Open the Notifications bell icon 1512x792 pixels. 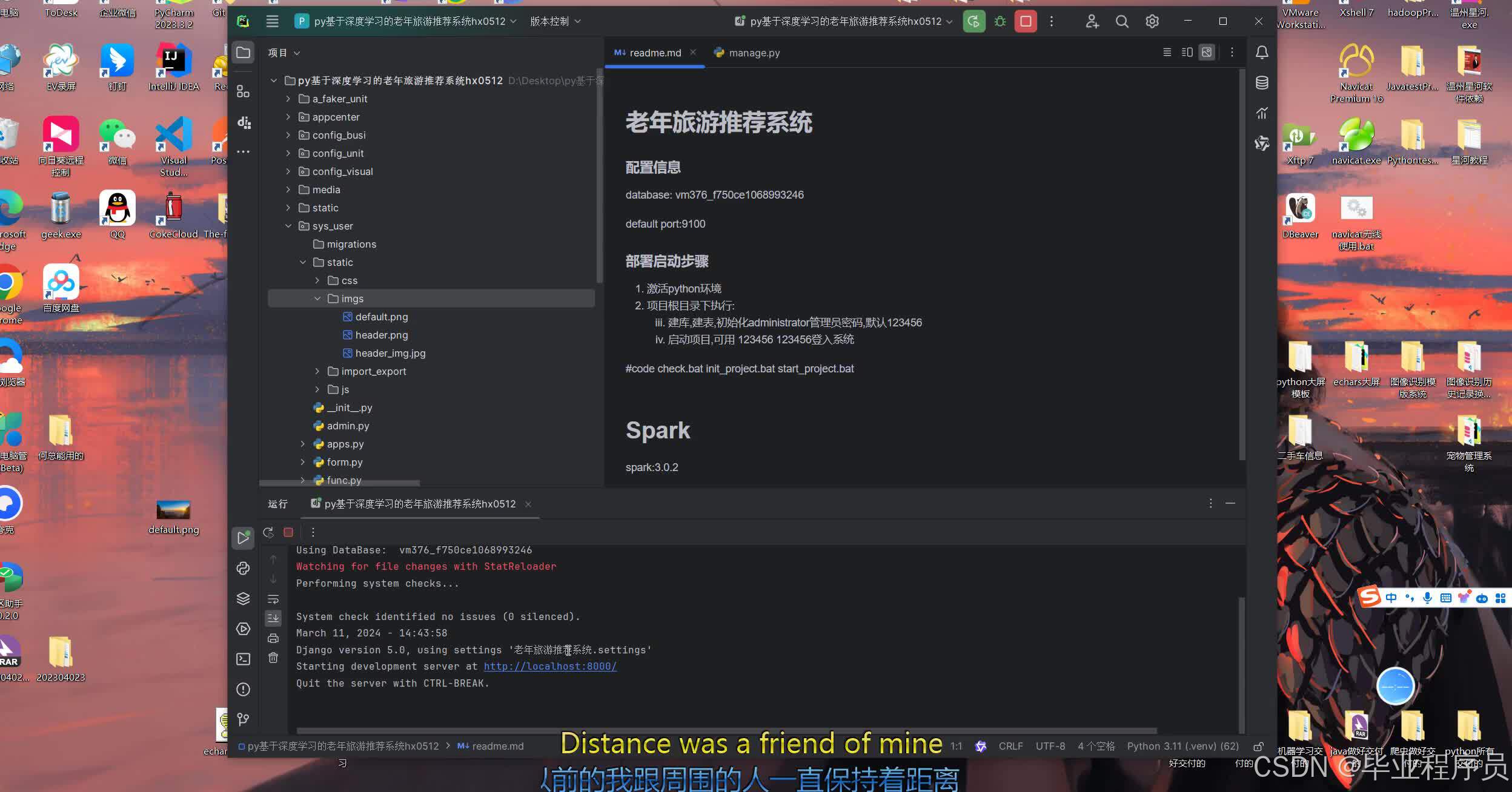[1262, 53]
